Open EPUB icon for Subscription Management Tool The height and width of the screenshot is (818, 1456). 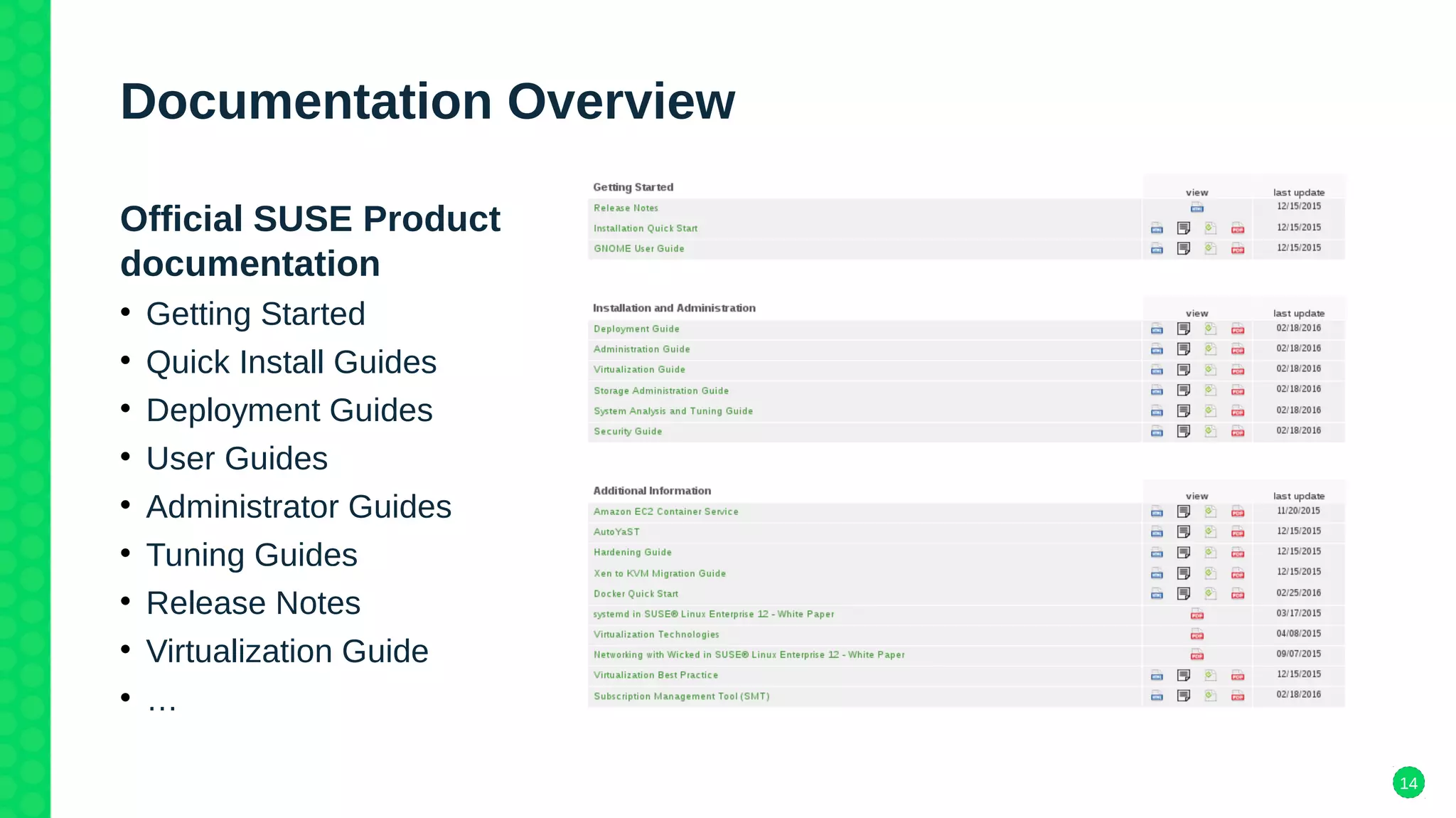[1211, 696]
